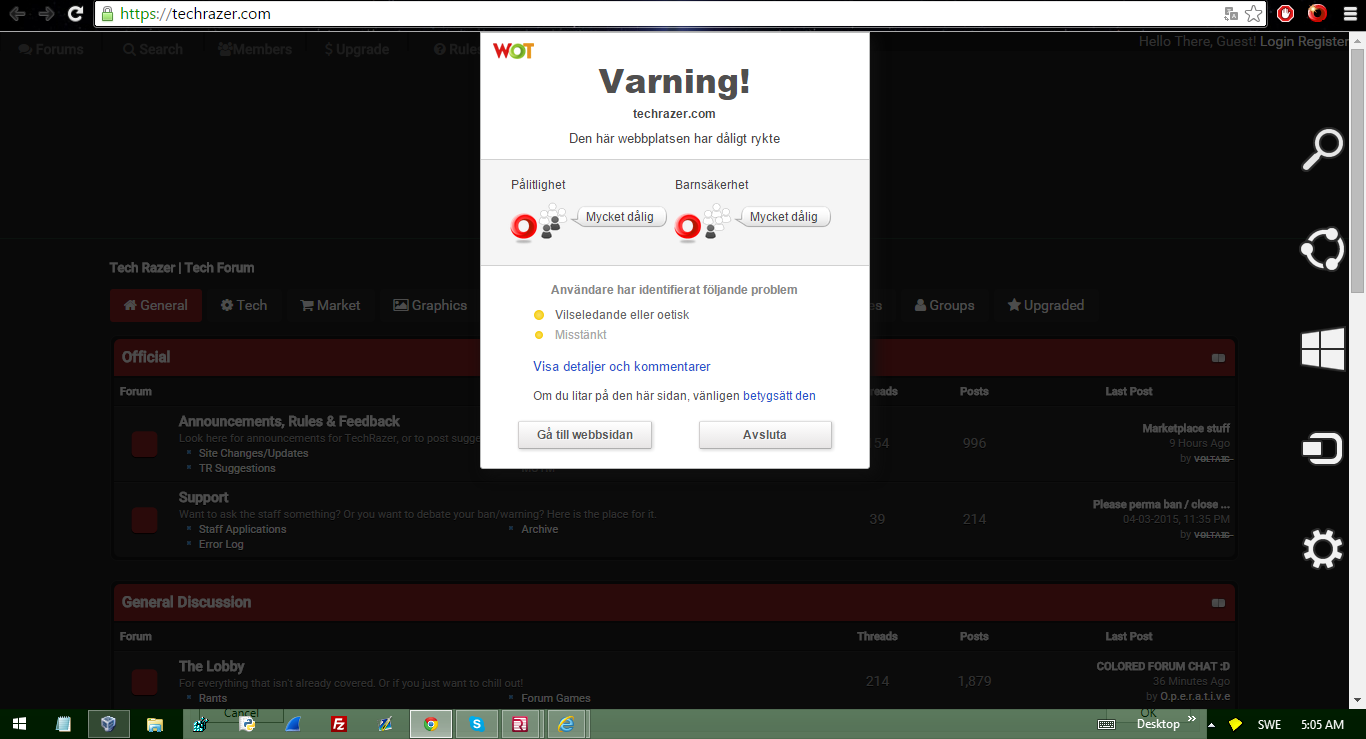Open Wireshark shark fin on taskbar
1366x739 pixels.
coord(292,724)
